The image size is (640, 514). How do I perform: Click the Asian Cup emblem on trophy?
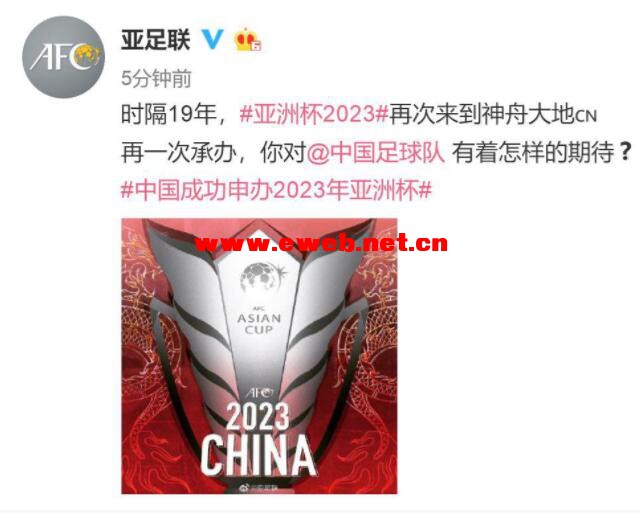coord(261,277)
